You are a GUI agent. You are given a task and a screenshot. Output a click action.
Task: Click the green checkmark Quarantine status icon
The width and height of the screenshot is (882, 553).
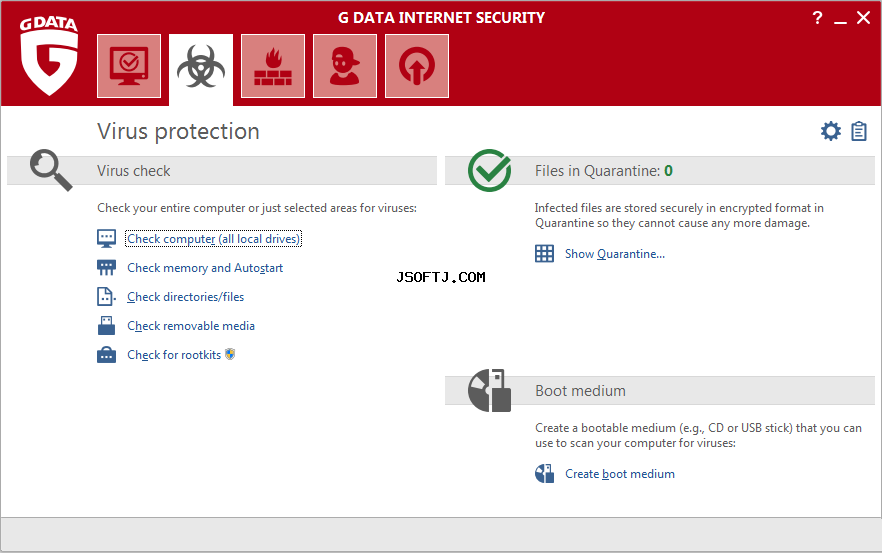489,170
